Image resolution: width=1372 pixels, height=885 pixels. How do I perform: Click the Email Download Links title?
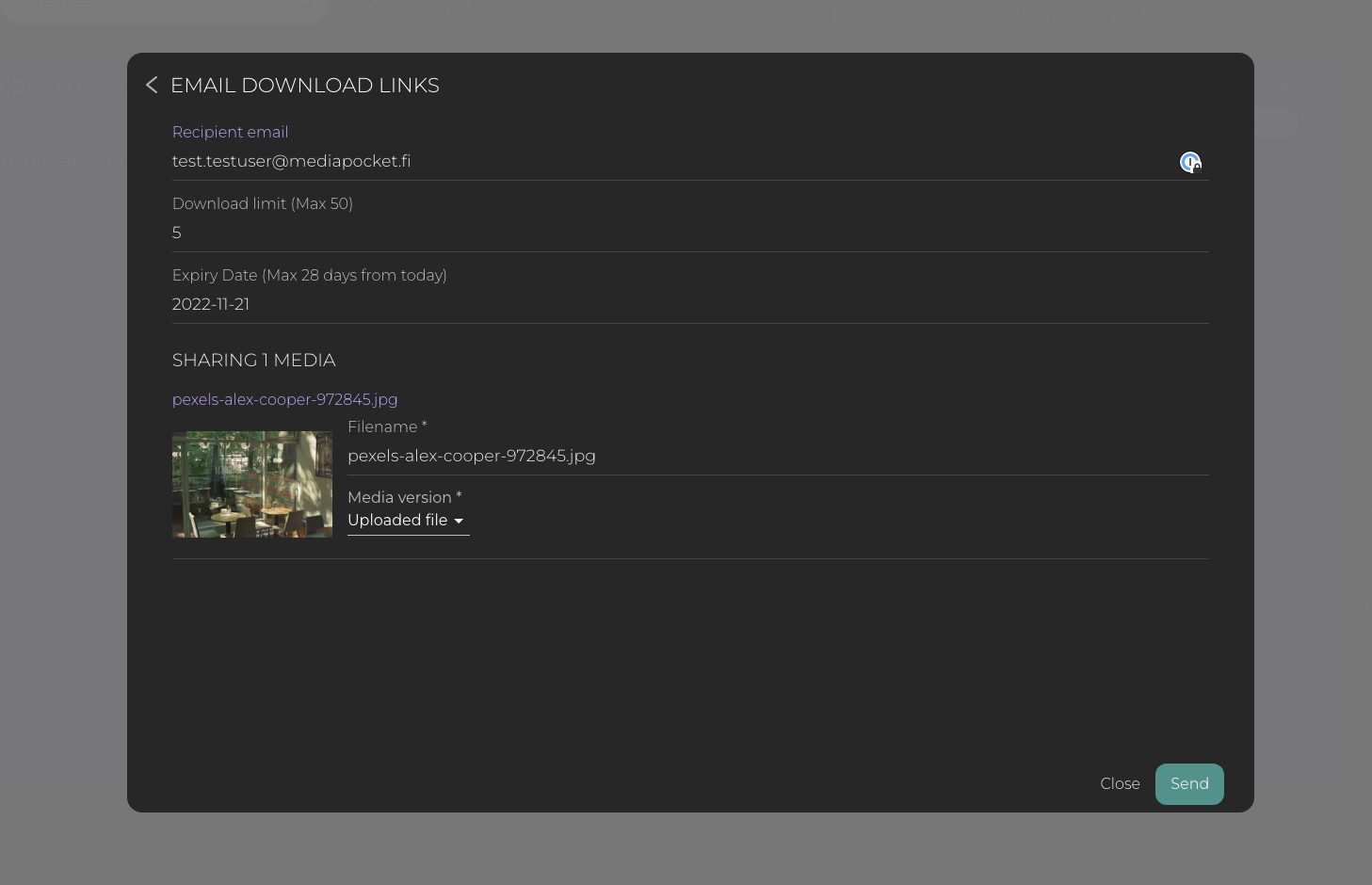(304, 86)
